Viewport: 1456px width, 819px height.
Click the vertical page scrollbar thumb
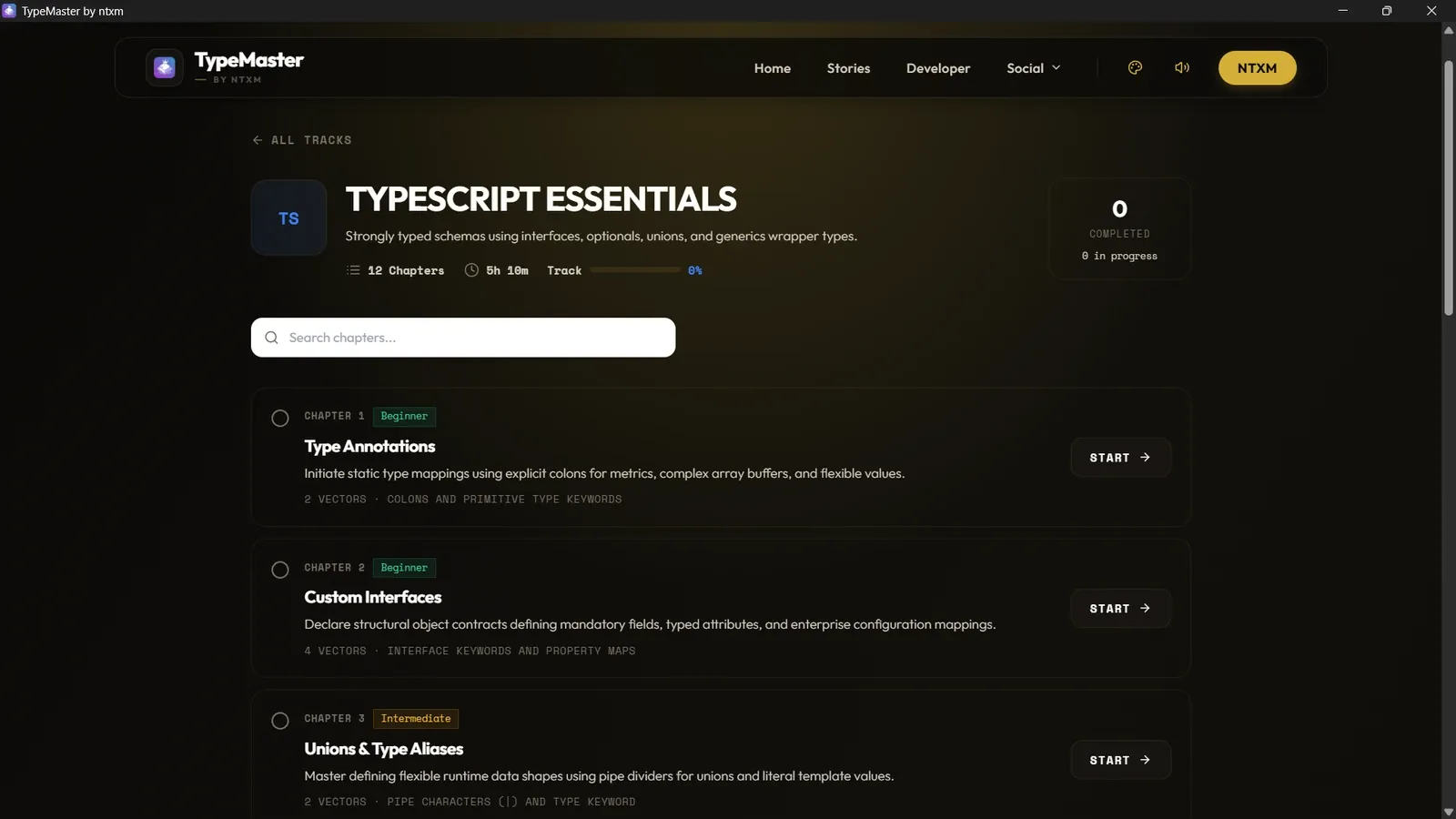[x=1449, y=188]
